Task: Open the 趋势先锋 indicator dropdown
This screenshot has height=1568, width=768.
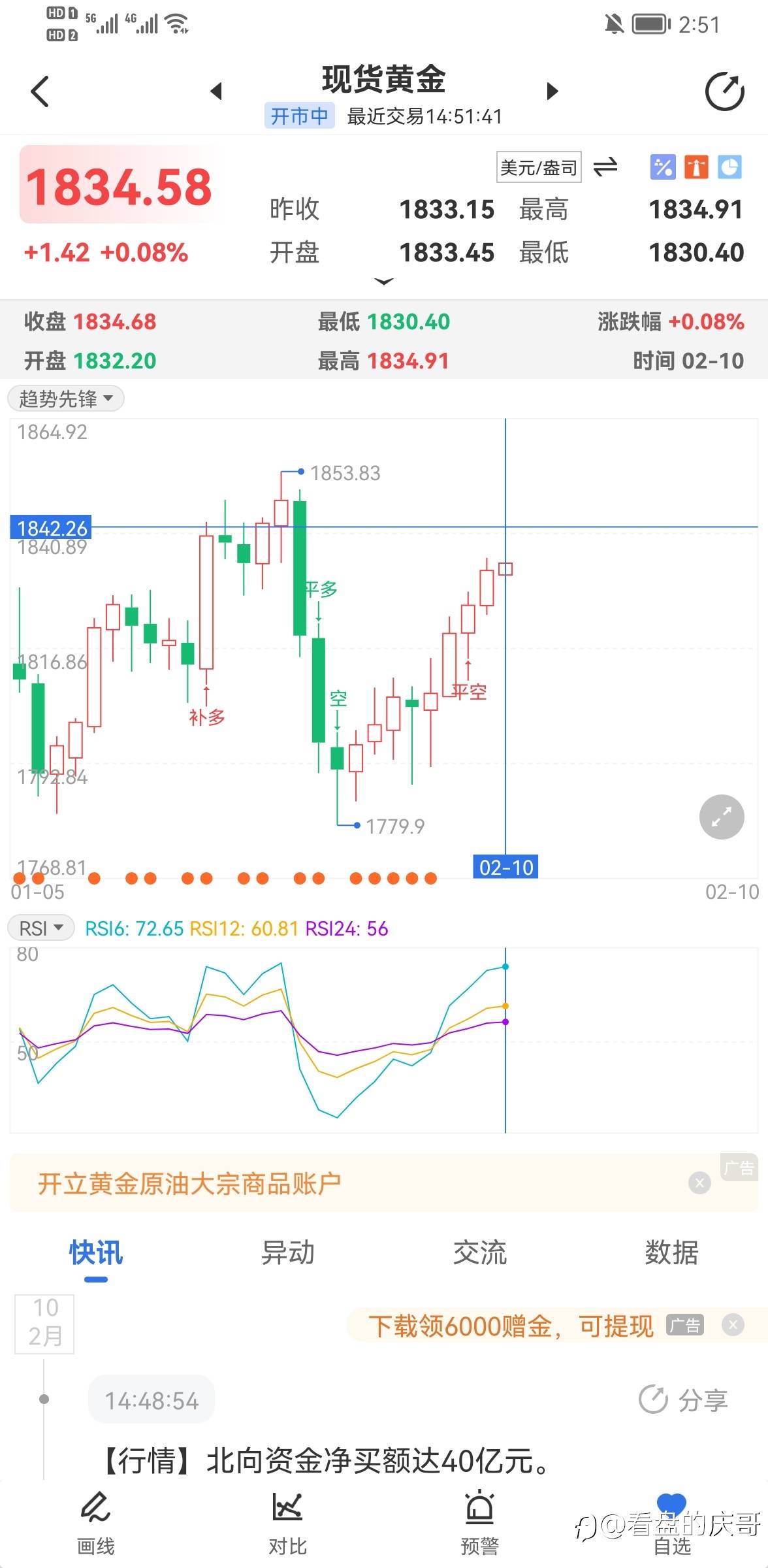Action: [x=66, y=399]
